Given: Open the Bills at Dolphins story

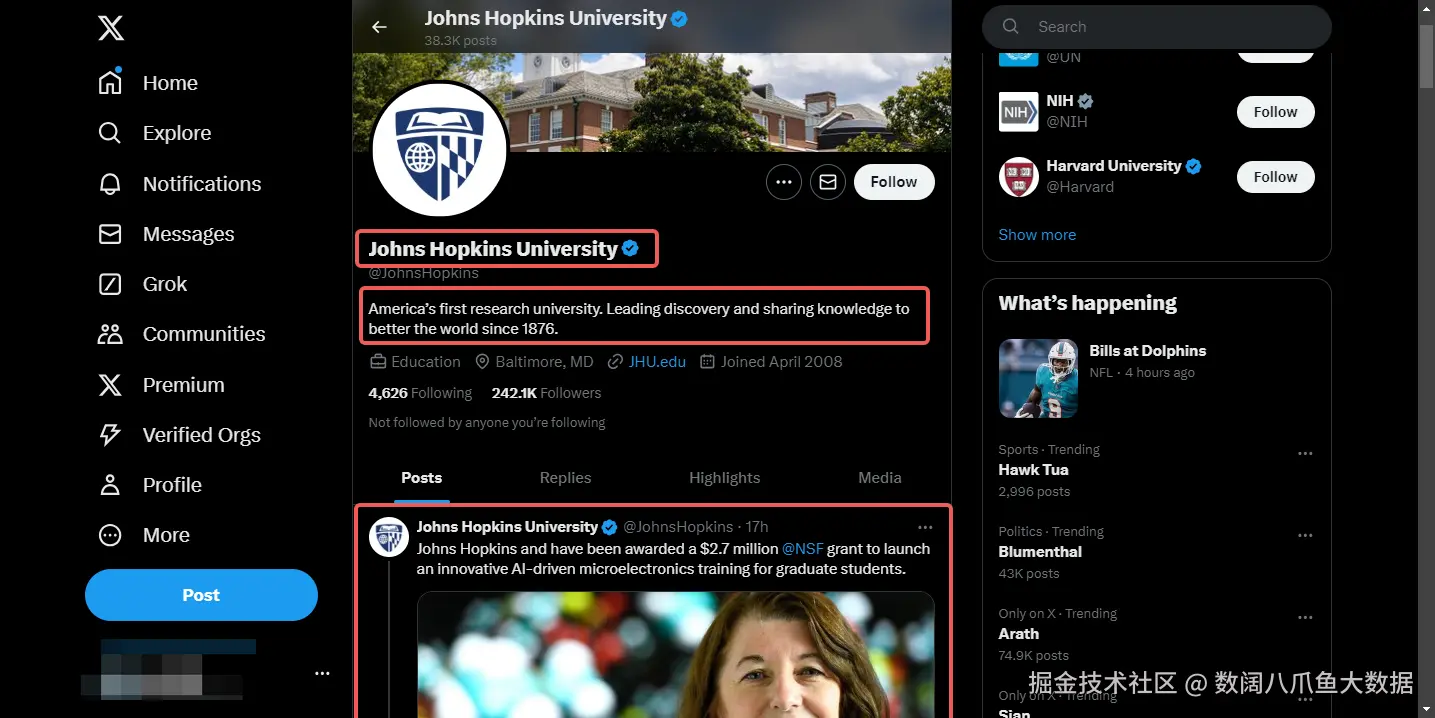Looking at the screenshot, I should tap(1147, 351).
